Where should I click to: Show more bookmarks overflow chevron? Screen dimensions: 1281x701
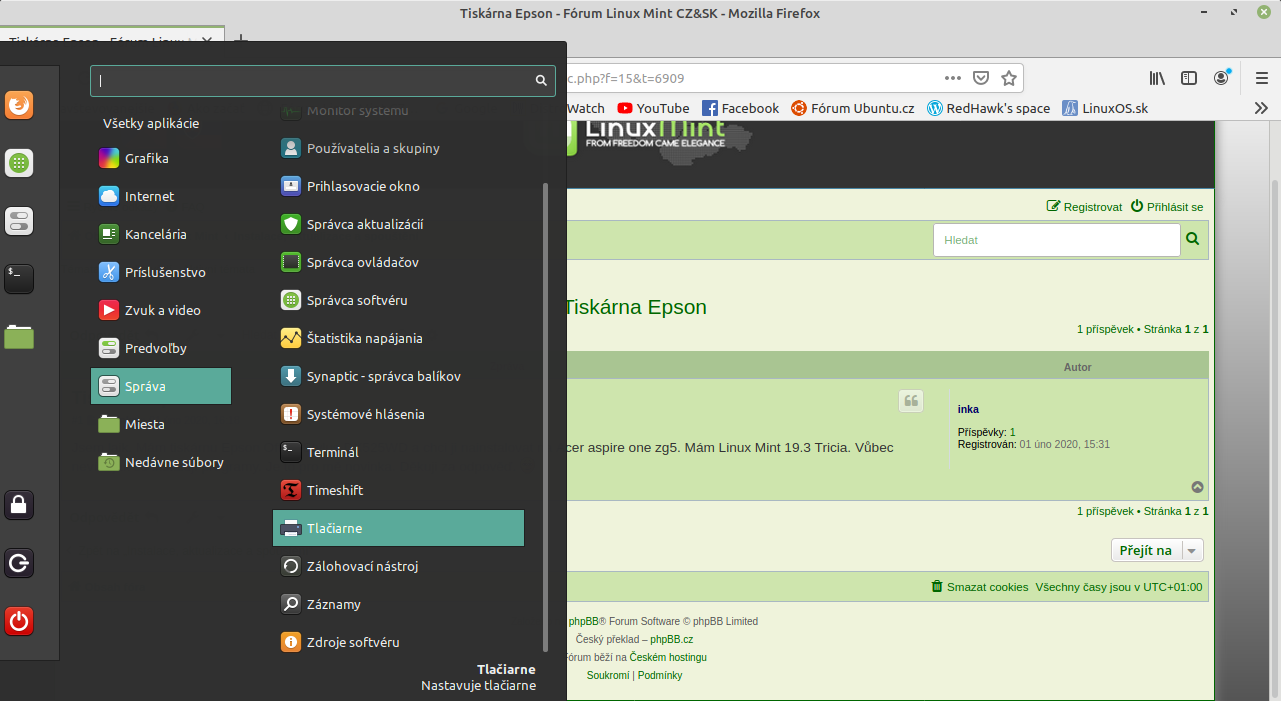click(x=1261, y=108)
